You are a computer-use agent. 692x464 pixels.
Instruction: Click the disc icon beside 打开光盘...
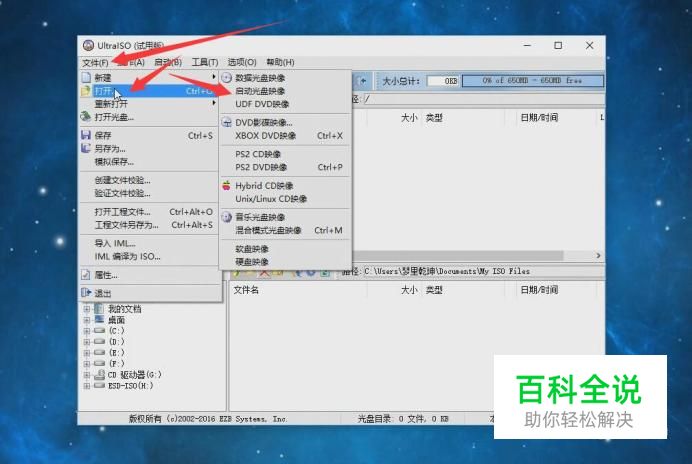[86, 117]
